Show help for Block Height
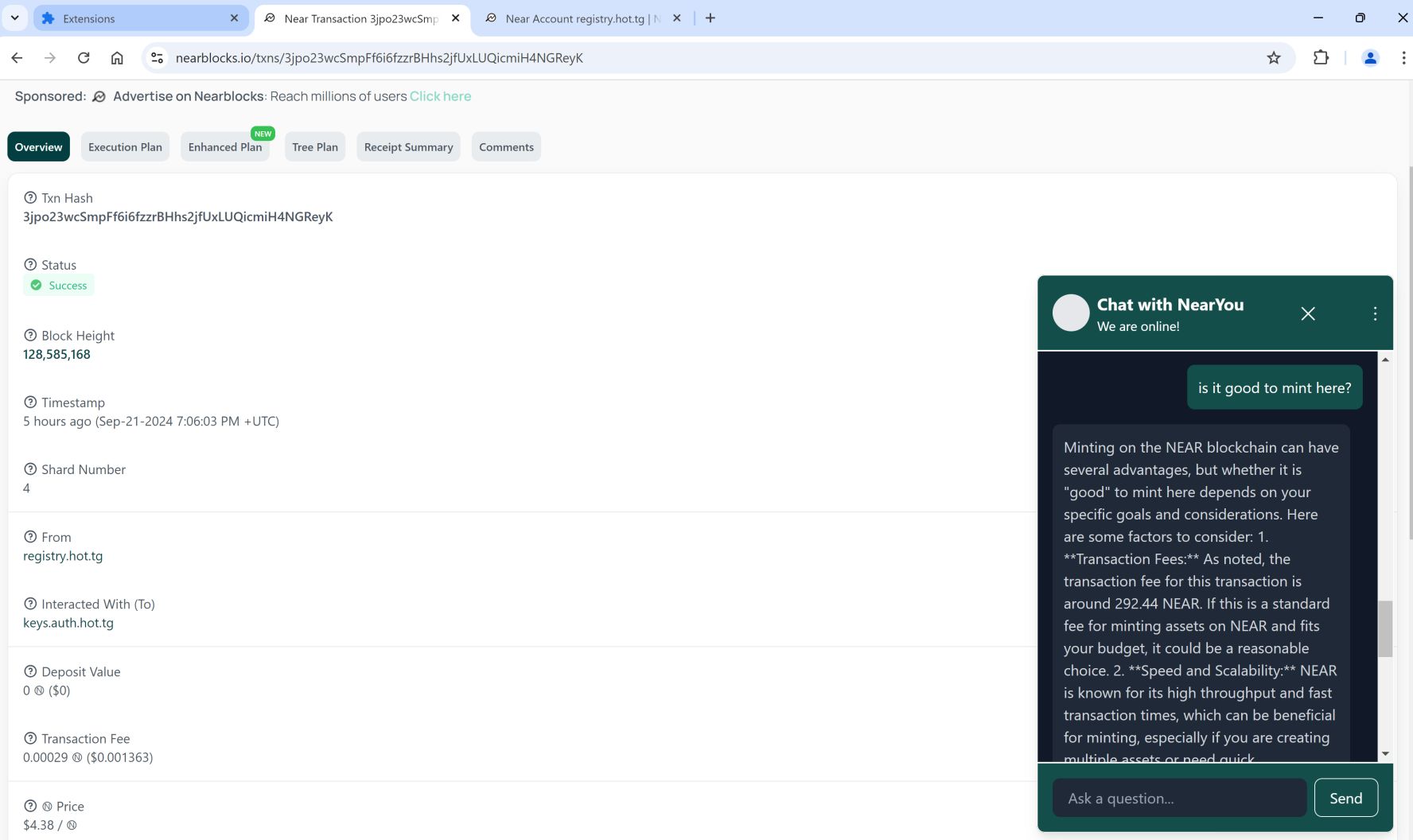This screenshot has width=1413, height=840. [x=30, y=336]
